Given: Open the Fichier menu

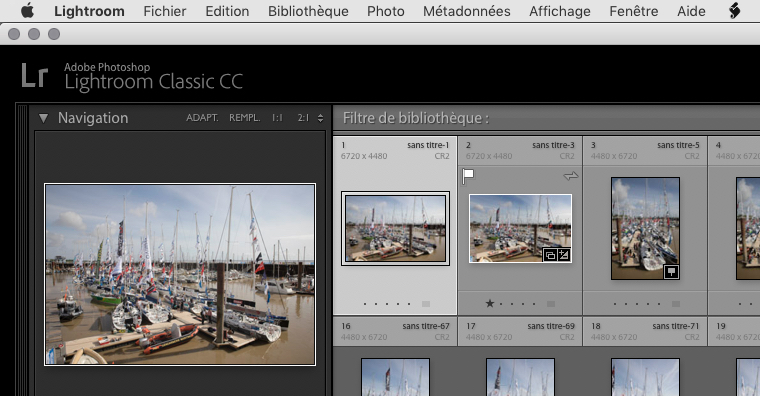Looking at the screenshot, I should (x=164, y=11).
